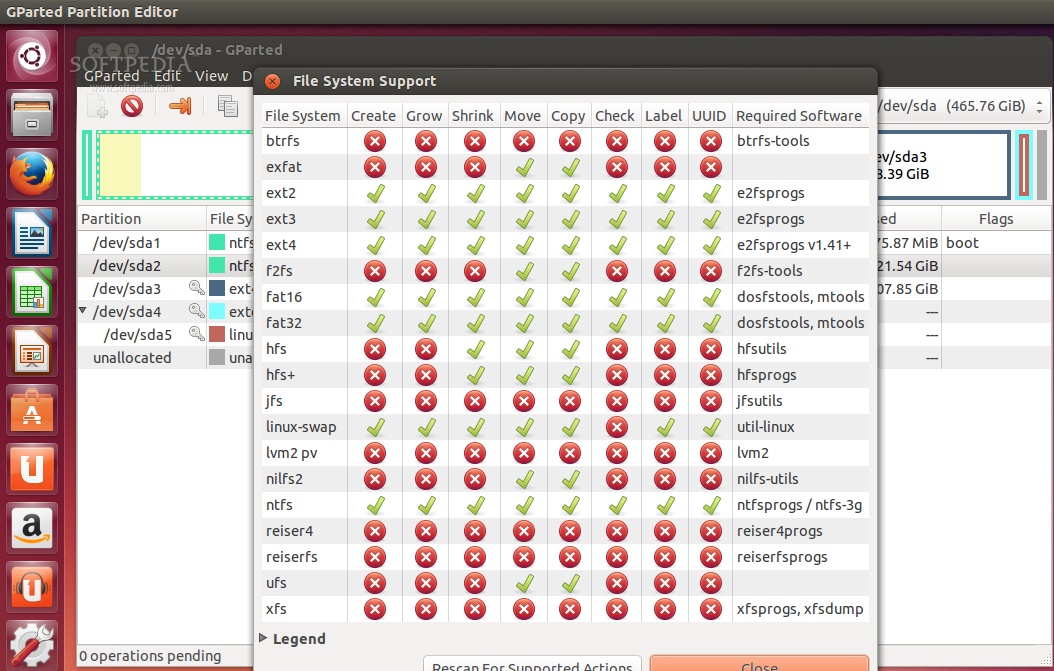Close the File System Support dialog
The height and width of the screenshot is (671, 1054).
(759, 664)
